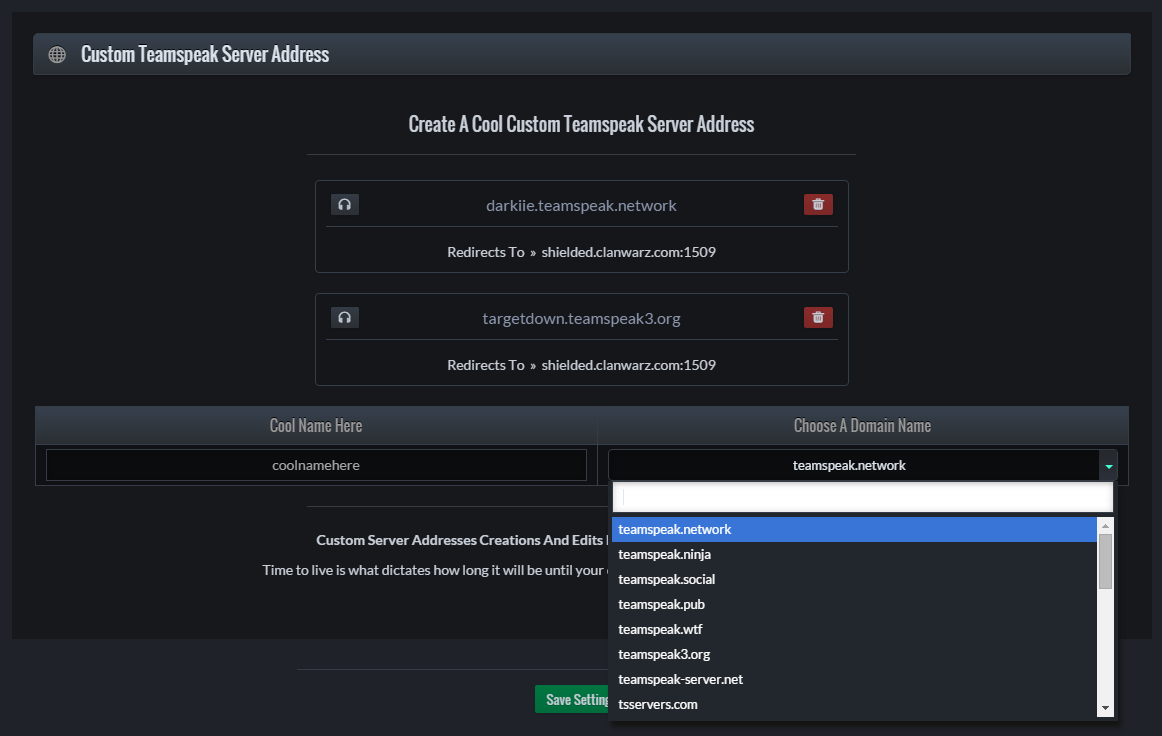Choose teamspeak.pub from the dropdown
This screenshot has width=1162, height=736.
[854, 605]
